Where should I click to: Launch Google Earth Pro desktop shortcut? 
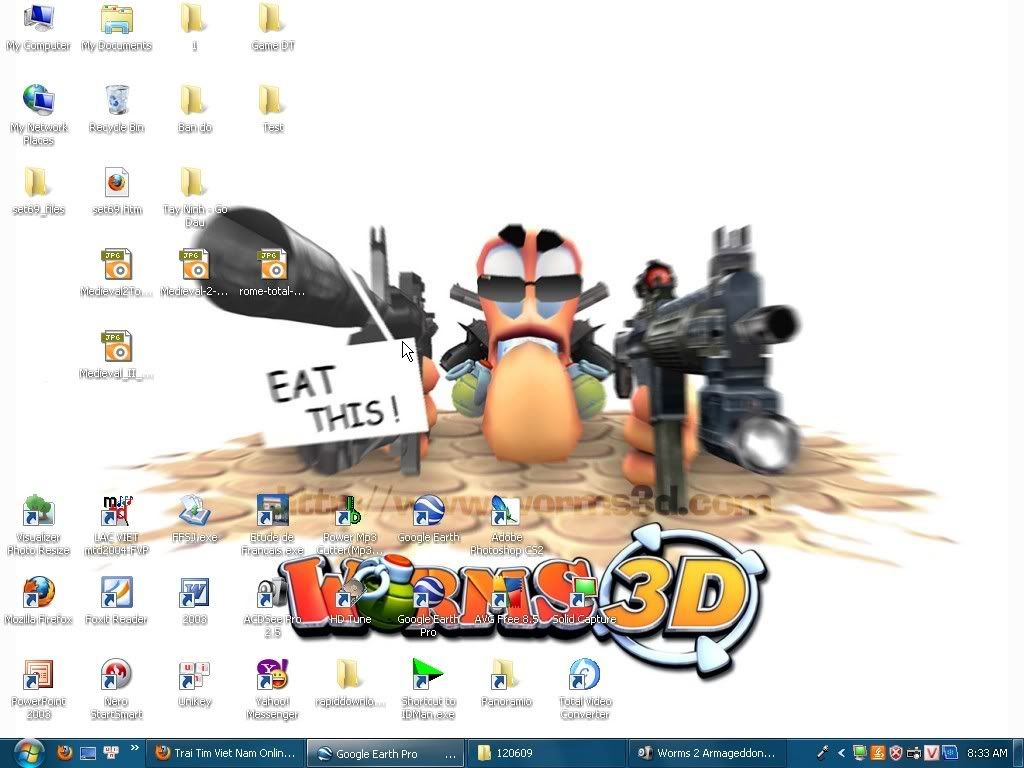click(x=428, y=607)
